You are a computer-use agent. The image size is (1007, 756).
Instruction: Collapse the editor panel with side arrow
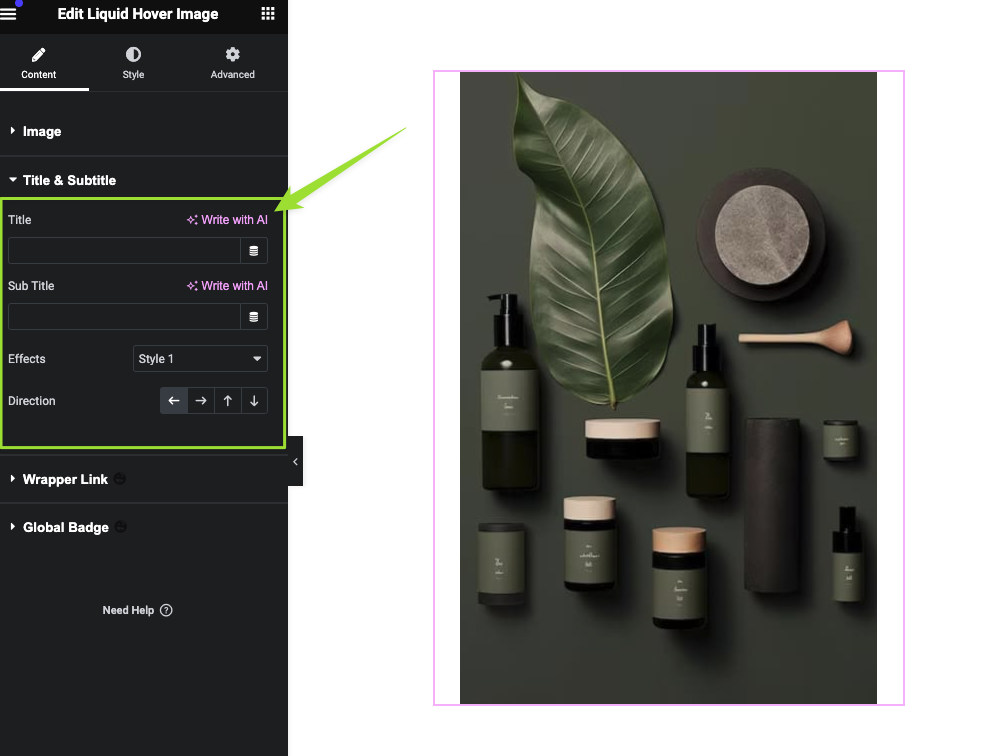coord(295,461)
